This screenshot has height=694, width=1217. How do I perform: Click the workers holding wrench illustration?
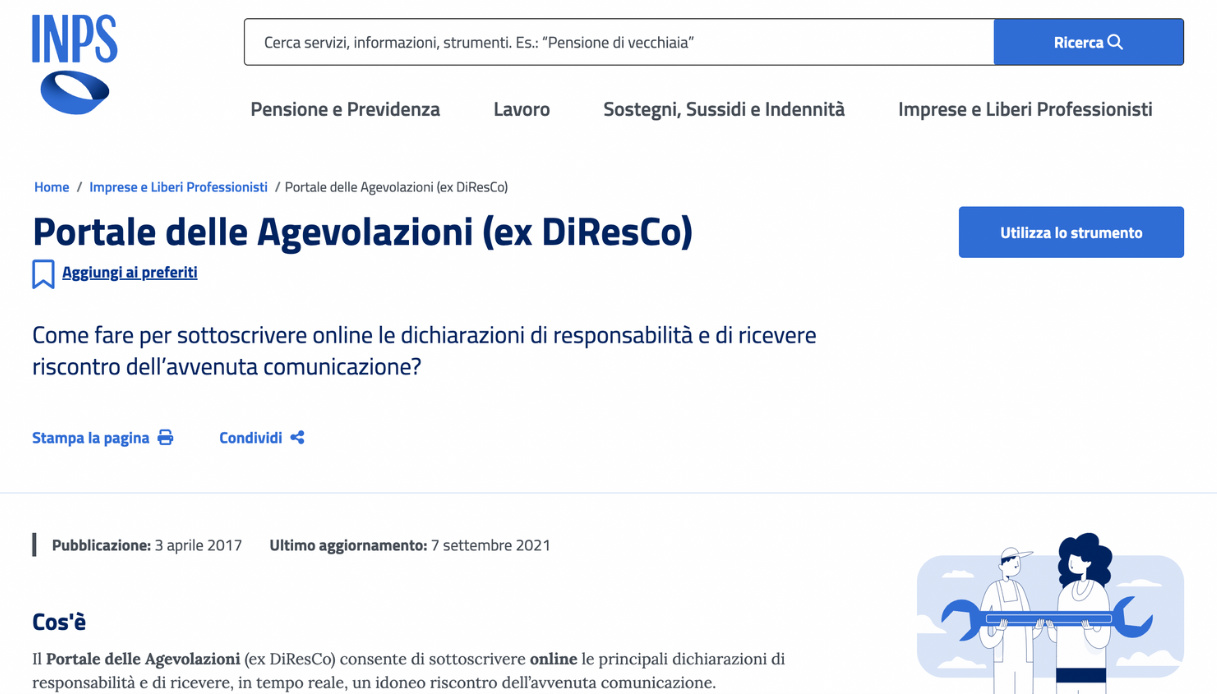coord(1049,610)
